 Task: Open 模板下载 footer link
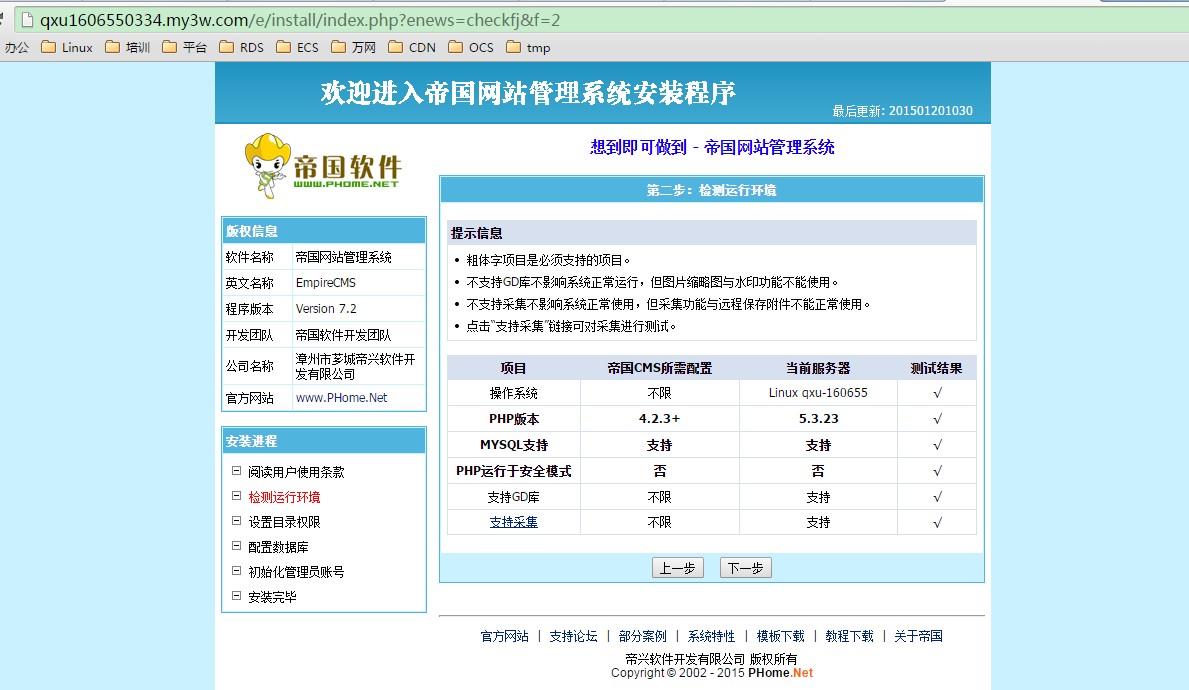pyautogui.click(x=780, y=636)
